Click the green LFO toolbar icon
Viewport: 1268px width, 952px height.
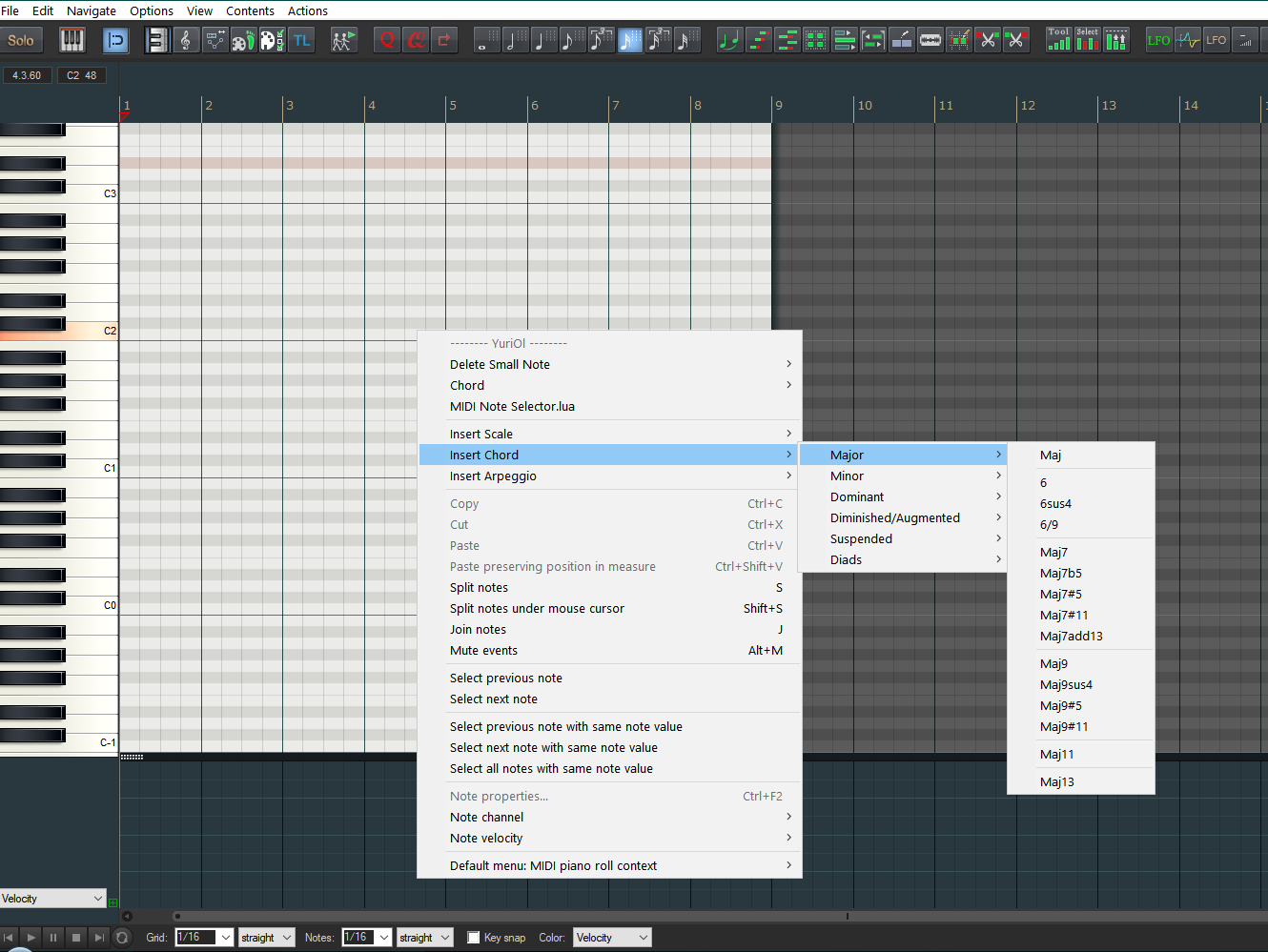pyautogui.click(x=1158, y=40)
